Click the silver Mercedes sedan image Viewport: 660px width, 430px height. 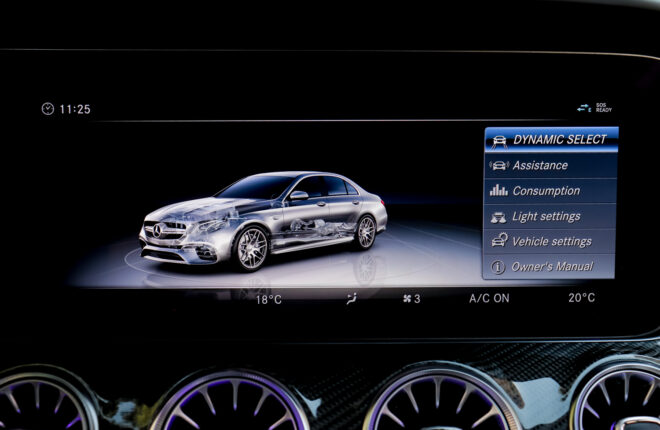tap(263, 220)
